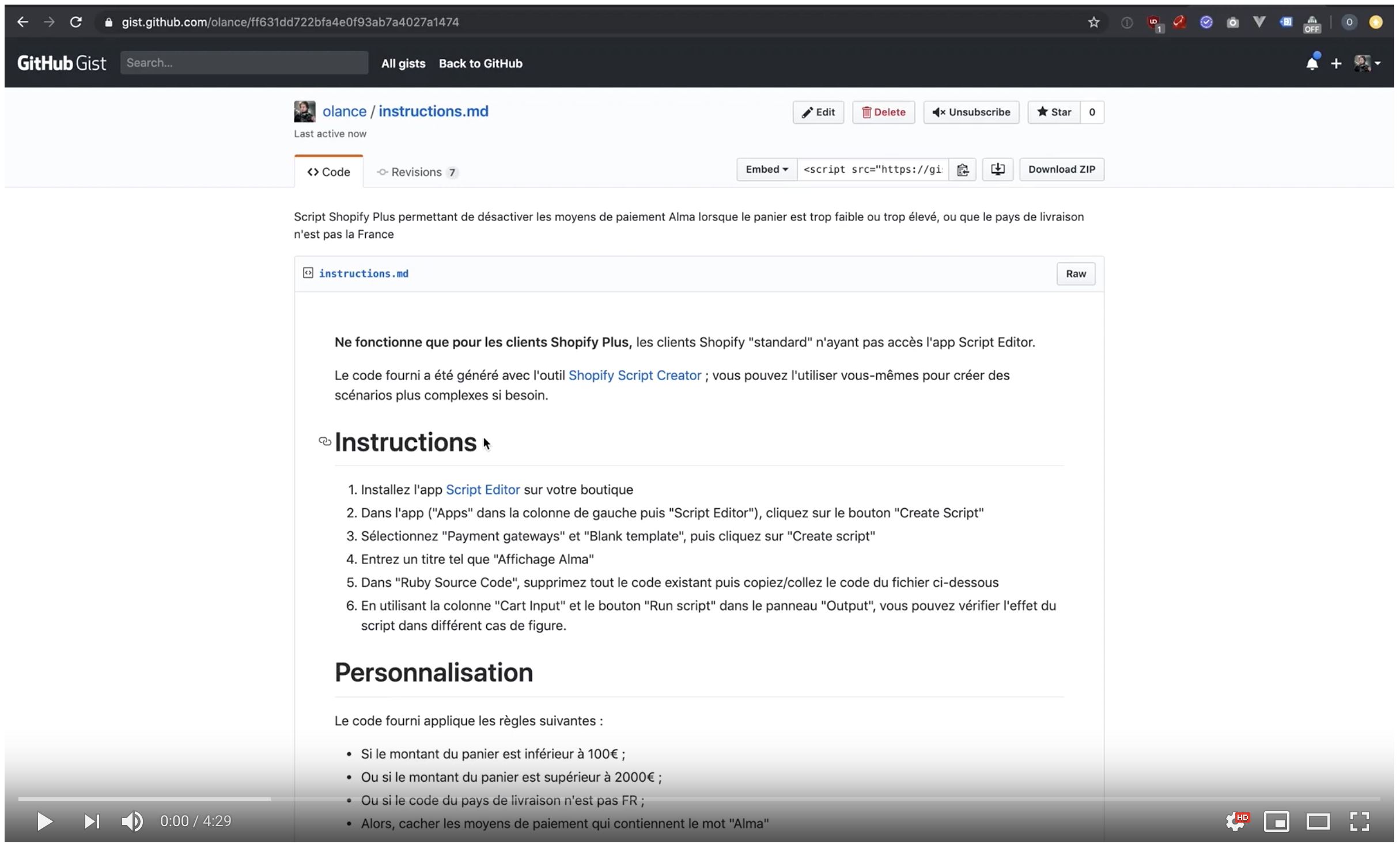Click the browser forward arrow

click(49, 22)
